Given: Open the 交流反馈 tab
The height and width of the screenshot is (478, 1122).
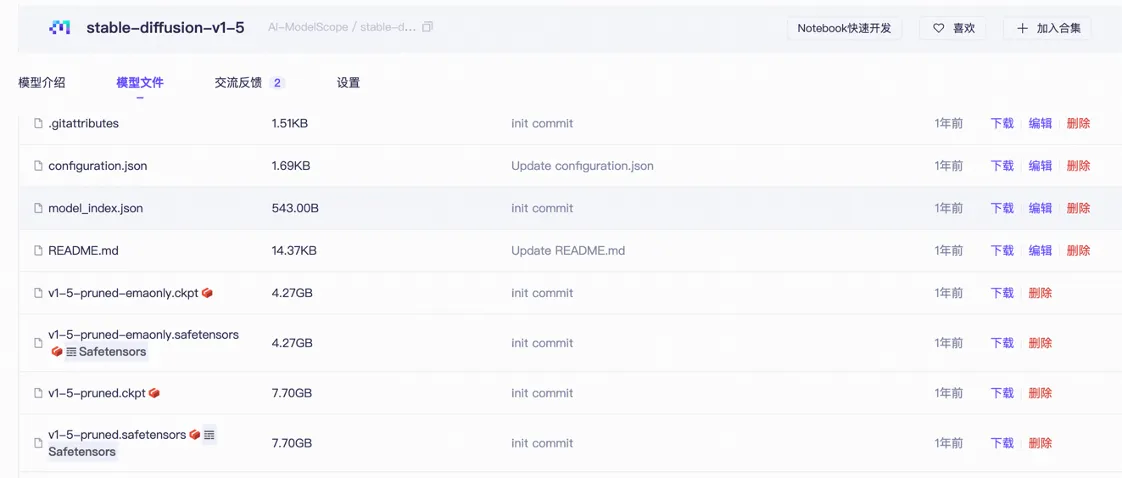Looking at the screenshot, I should coord(238,83).
